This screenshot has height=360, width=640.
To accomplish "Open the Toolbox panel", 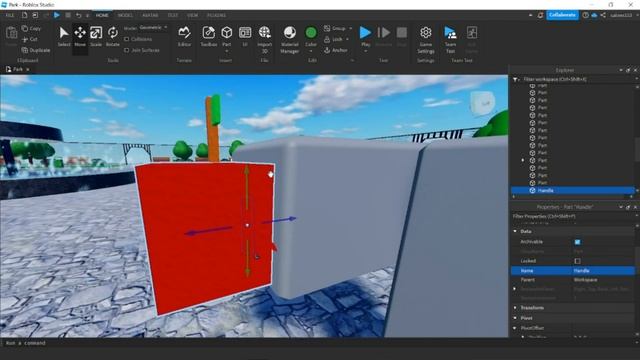I will [209, 36].
